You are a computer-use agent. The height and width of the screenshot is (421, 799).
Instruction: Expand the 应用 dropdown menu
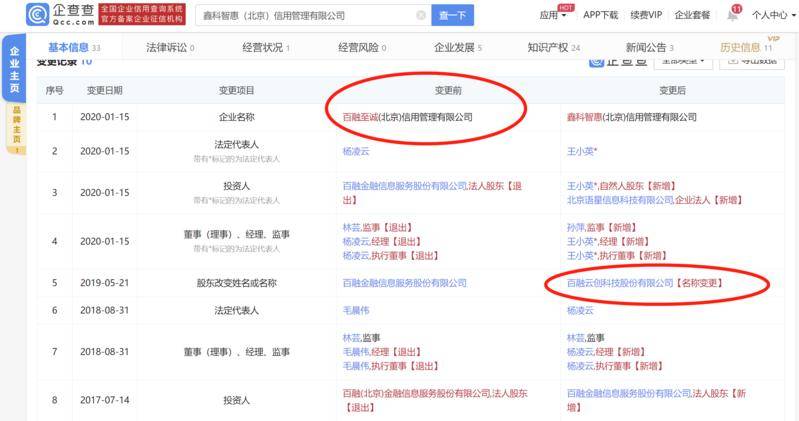553,15
